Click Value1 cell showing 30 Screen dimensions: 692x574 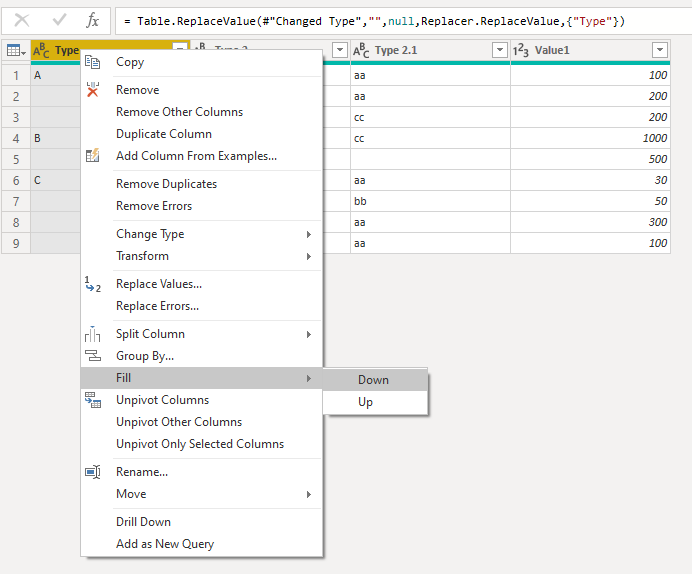590,180
